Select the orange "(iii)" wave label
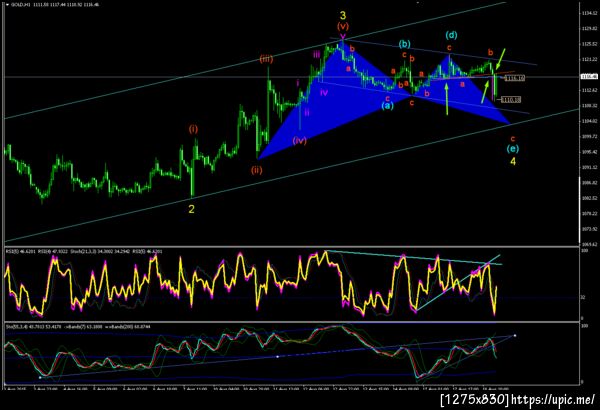This screenshot has height=410, width=600. coord(266,59)
